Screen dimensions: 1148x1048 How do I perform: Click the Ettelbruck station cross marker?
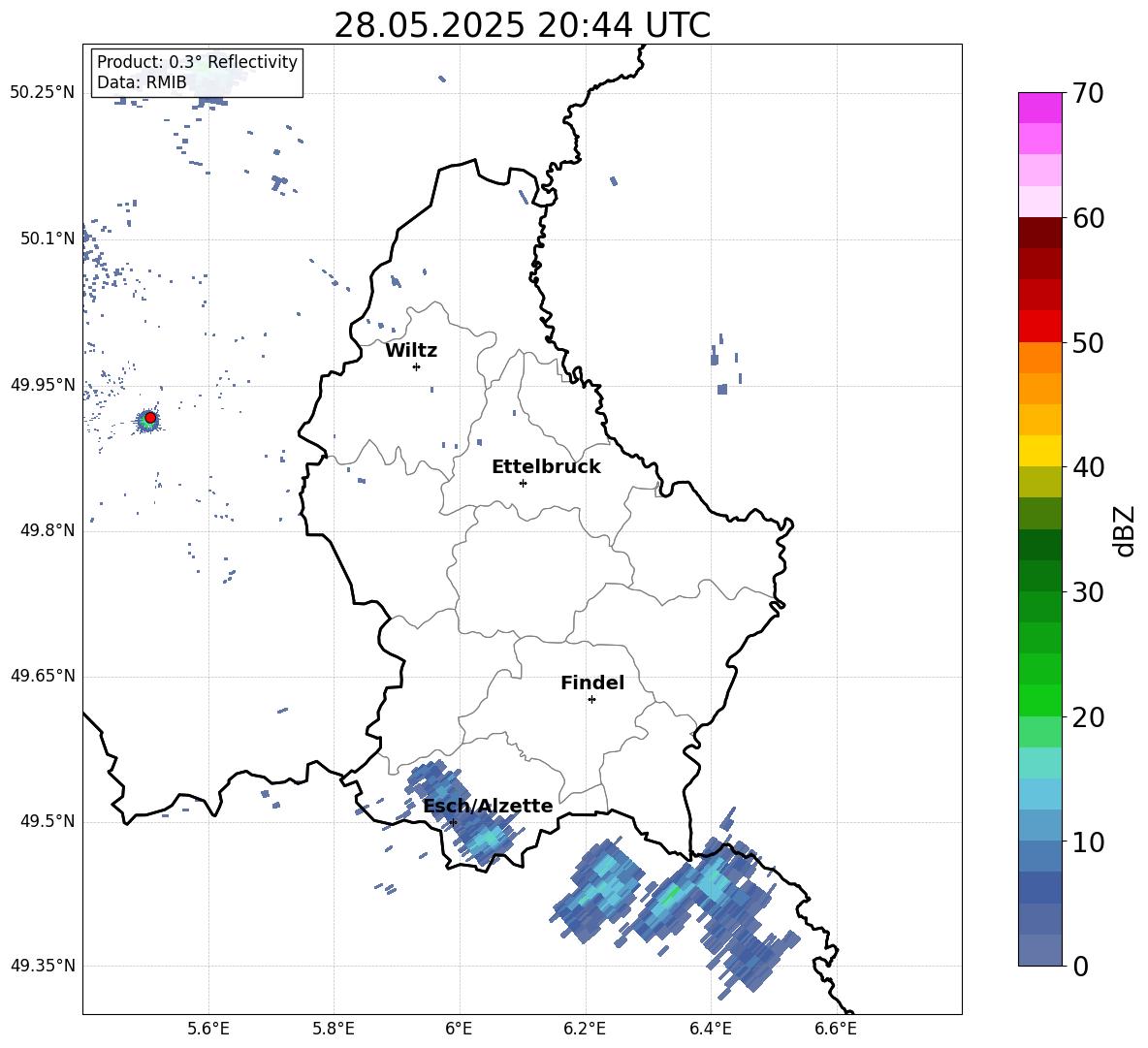(x=523, y=483)
